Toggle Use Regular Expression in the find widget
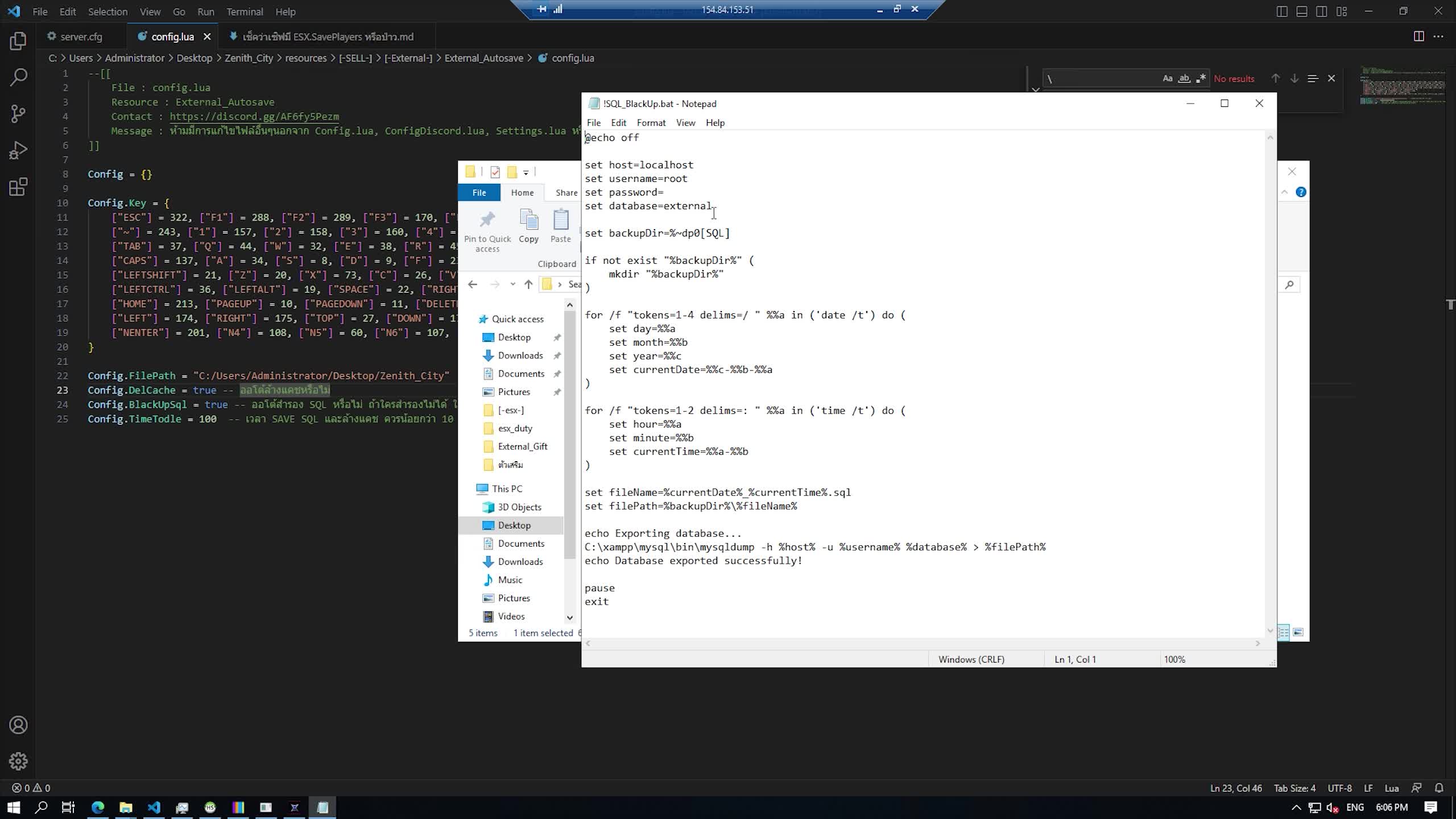 1201,78
